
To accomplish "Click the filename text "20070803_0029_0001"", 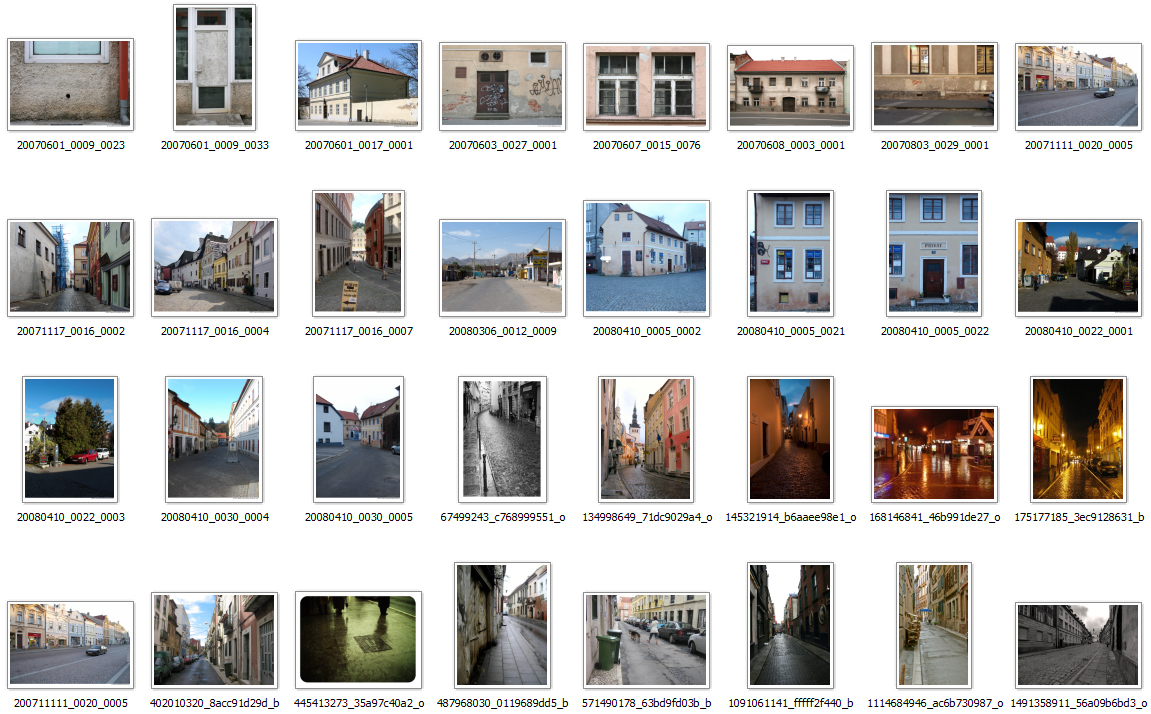I will point(934,145).
